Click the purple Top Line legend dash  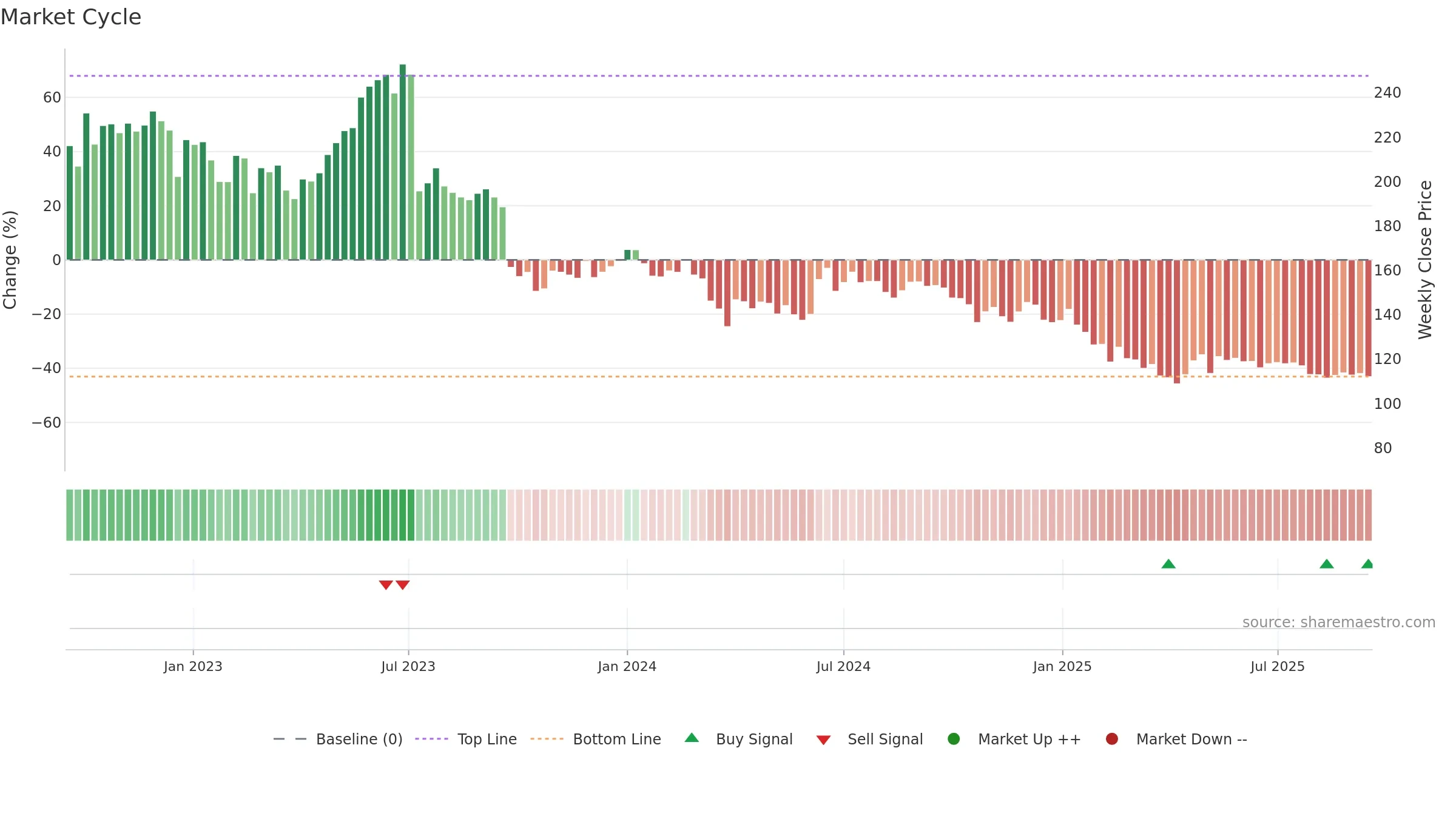431,739
